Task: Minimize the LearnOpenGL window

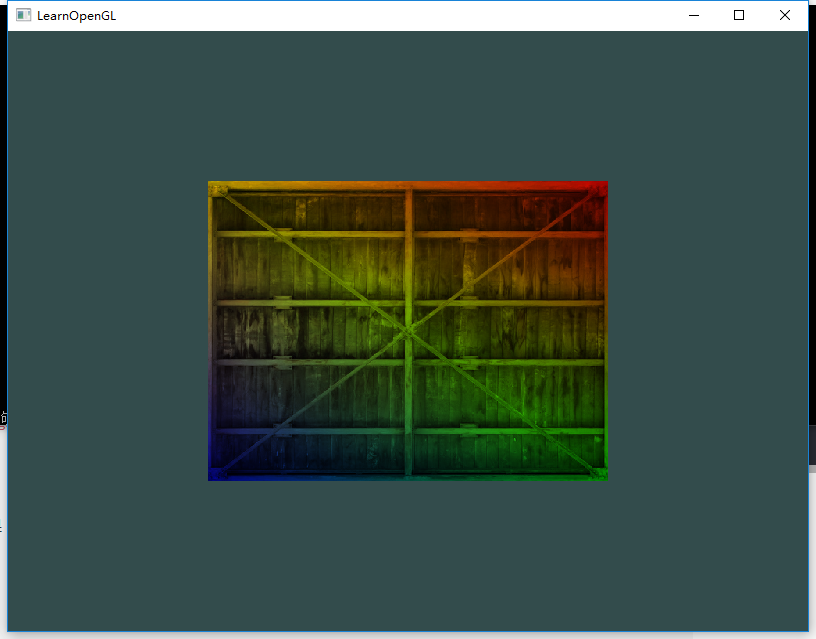Action: 693,15
